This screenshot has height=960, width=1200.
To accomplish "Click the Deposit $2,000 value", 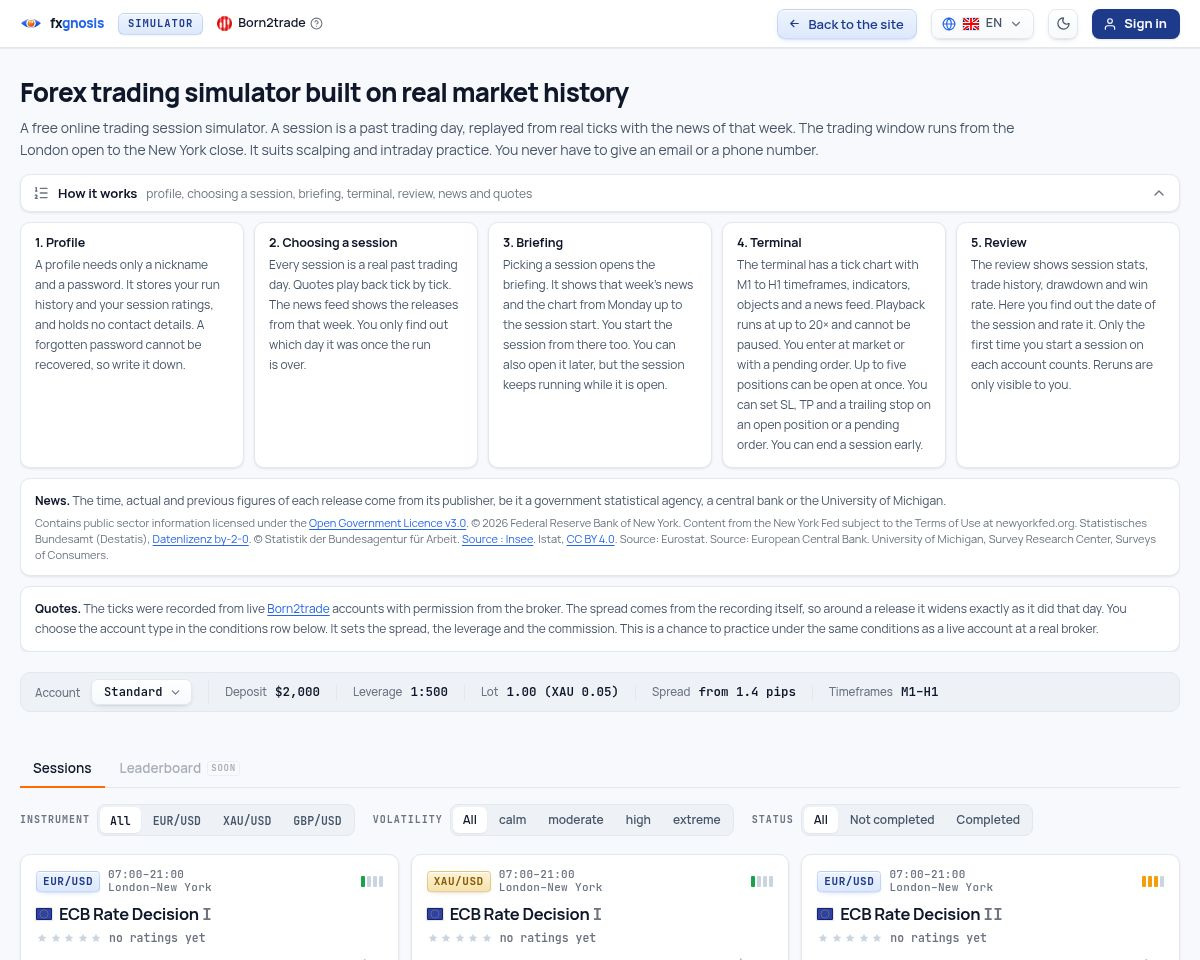I will tap(297, 692).
